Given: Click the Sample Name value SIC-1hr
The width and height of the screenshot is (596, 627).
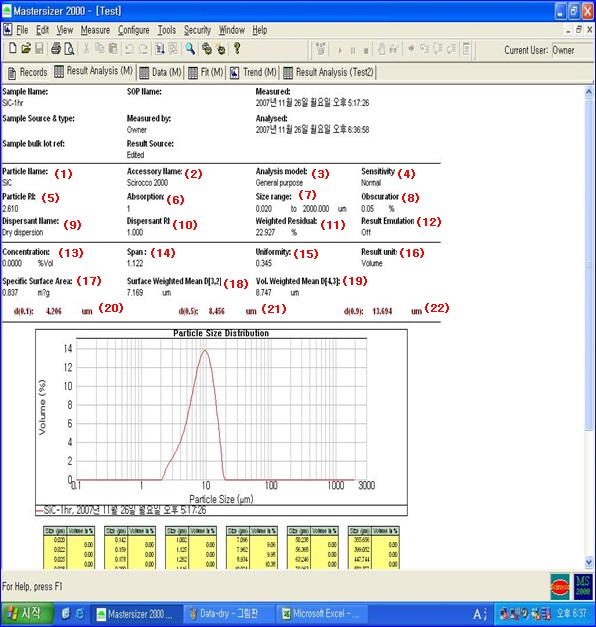Looking at the screenshot, I should point(13,103).
